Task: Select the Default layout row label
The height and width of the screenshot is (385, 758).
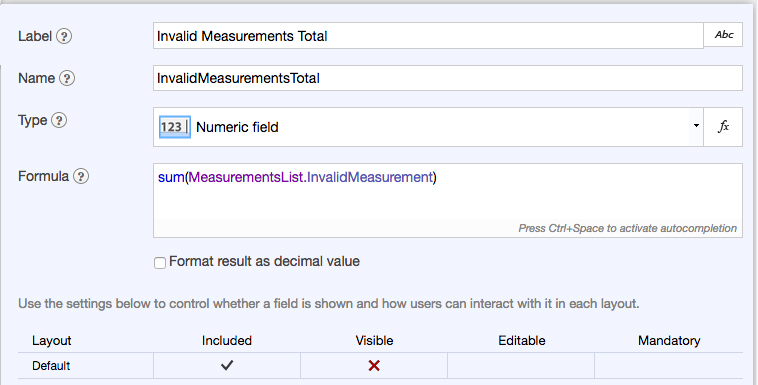Action: pos(51,366)
